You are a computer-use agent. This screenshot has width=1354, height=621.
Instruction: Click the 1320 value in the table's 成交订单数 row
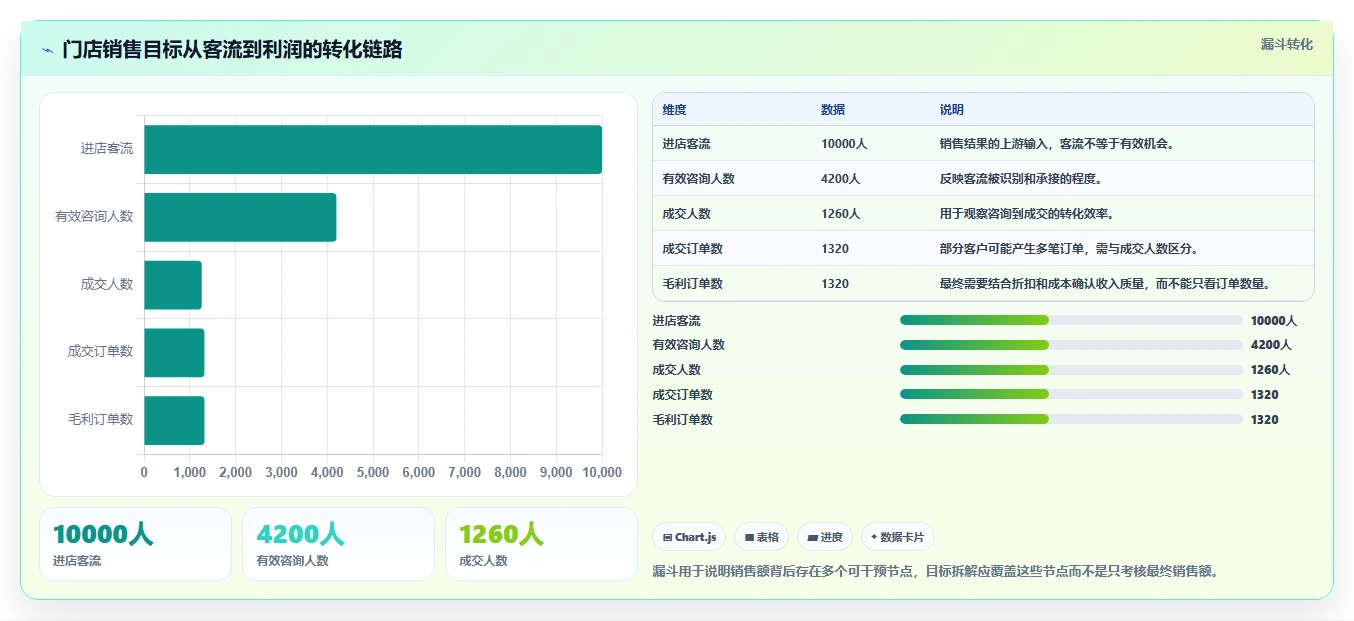(x=835, y=249)
